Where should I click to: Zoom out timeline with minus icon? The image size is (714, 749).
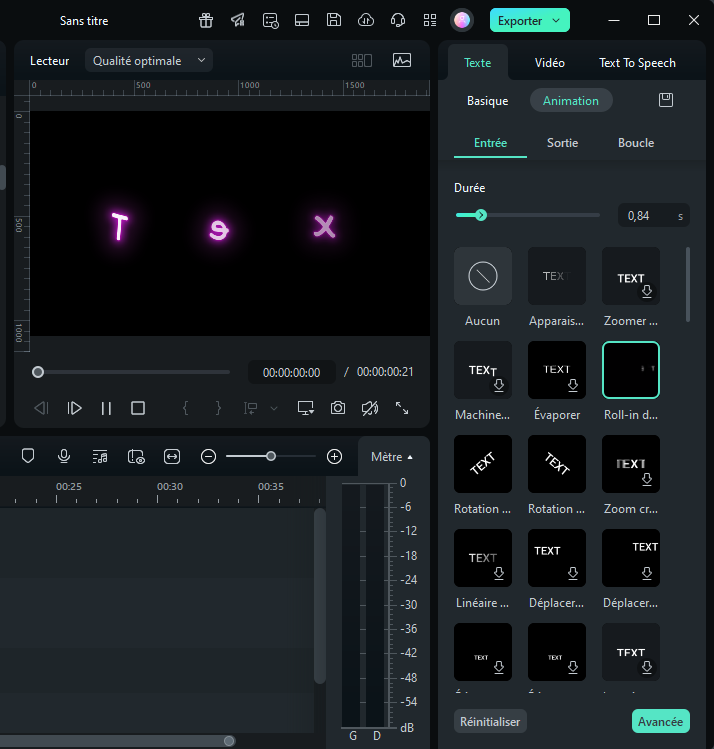[x=208, y=457]
